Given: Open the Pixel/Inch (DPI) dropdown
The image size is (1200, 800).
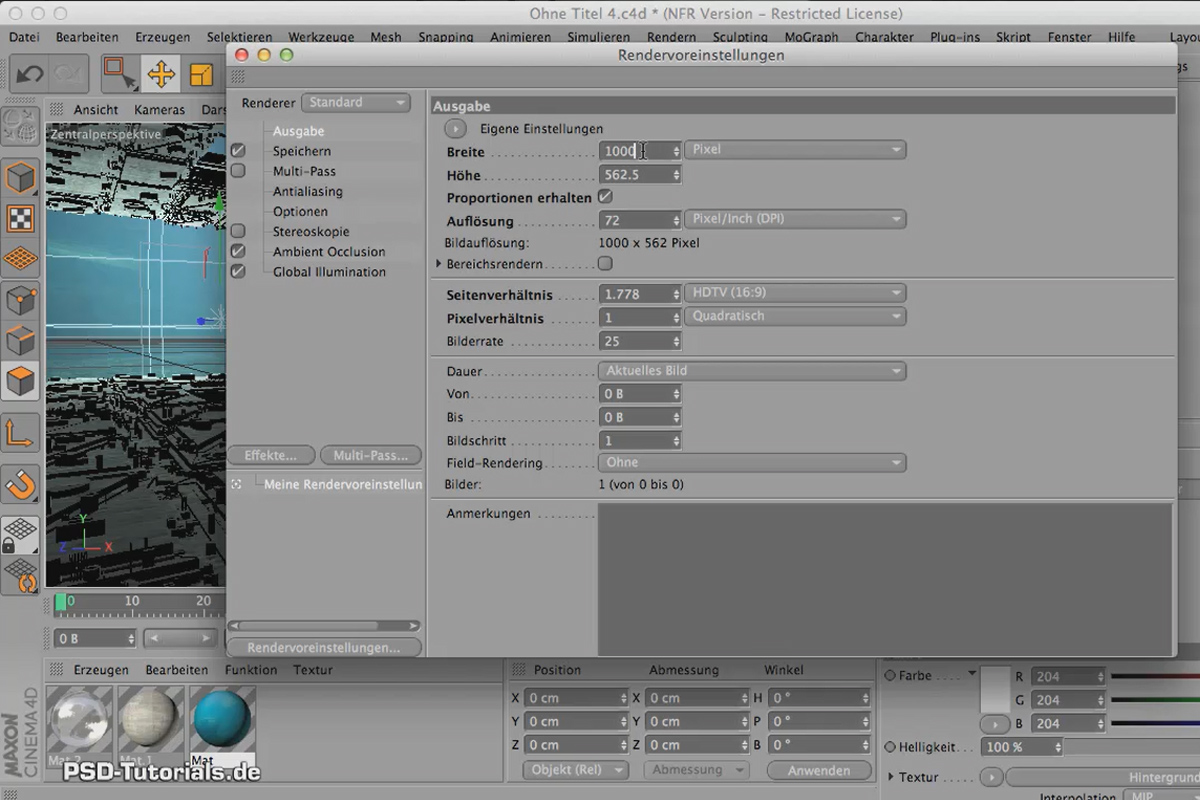Looking at the screenshot, I should (796, 219).
